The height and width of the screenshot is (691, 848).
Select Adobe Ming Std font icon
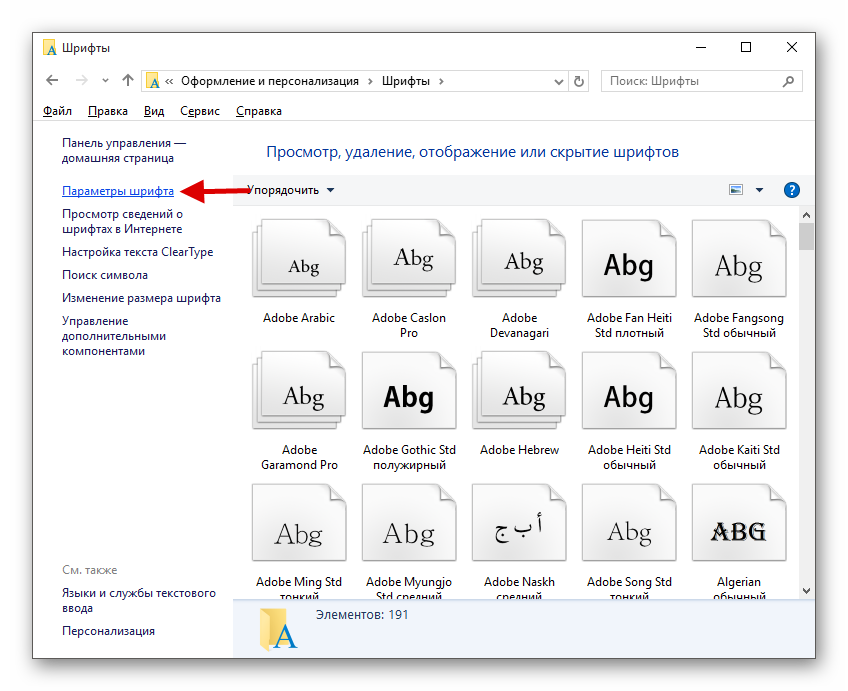tap(299, 522)
